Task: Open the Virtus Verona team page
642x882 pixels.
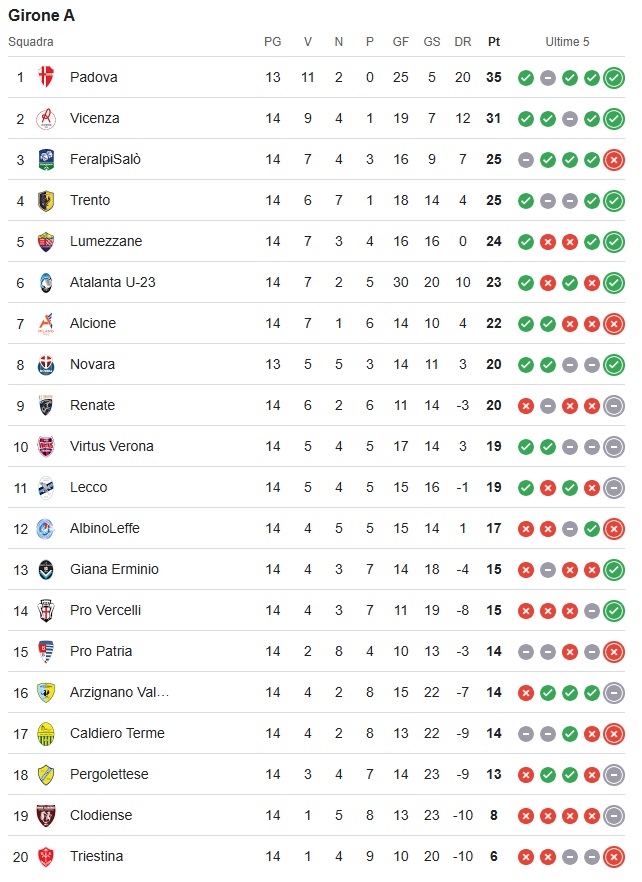Action: (111, 447)
